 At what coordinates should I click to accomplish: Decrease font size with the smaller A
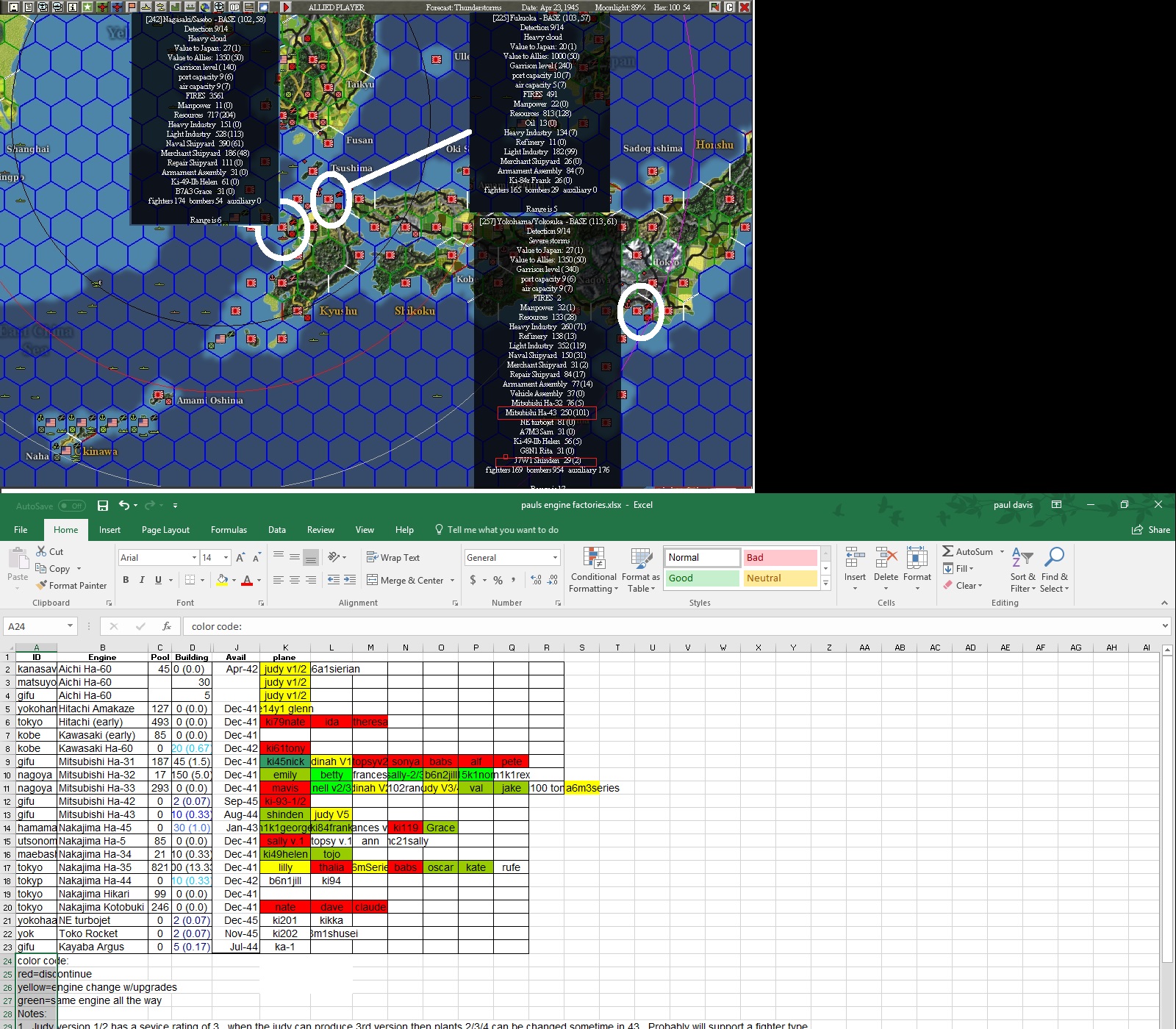pyautogui.click(x=257, y=558)
